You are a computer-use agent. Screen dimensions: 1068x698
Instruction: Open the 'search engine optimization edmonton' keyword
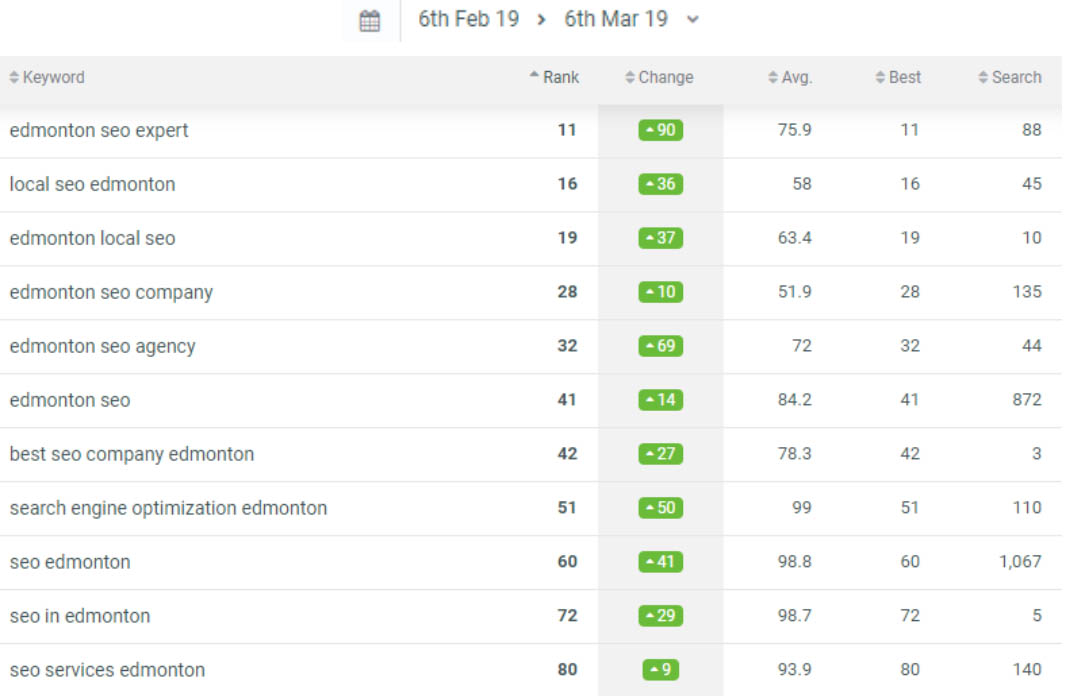pos(168,508)
